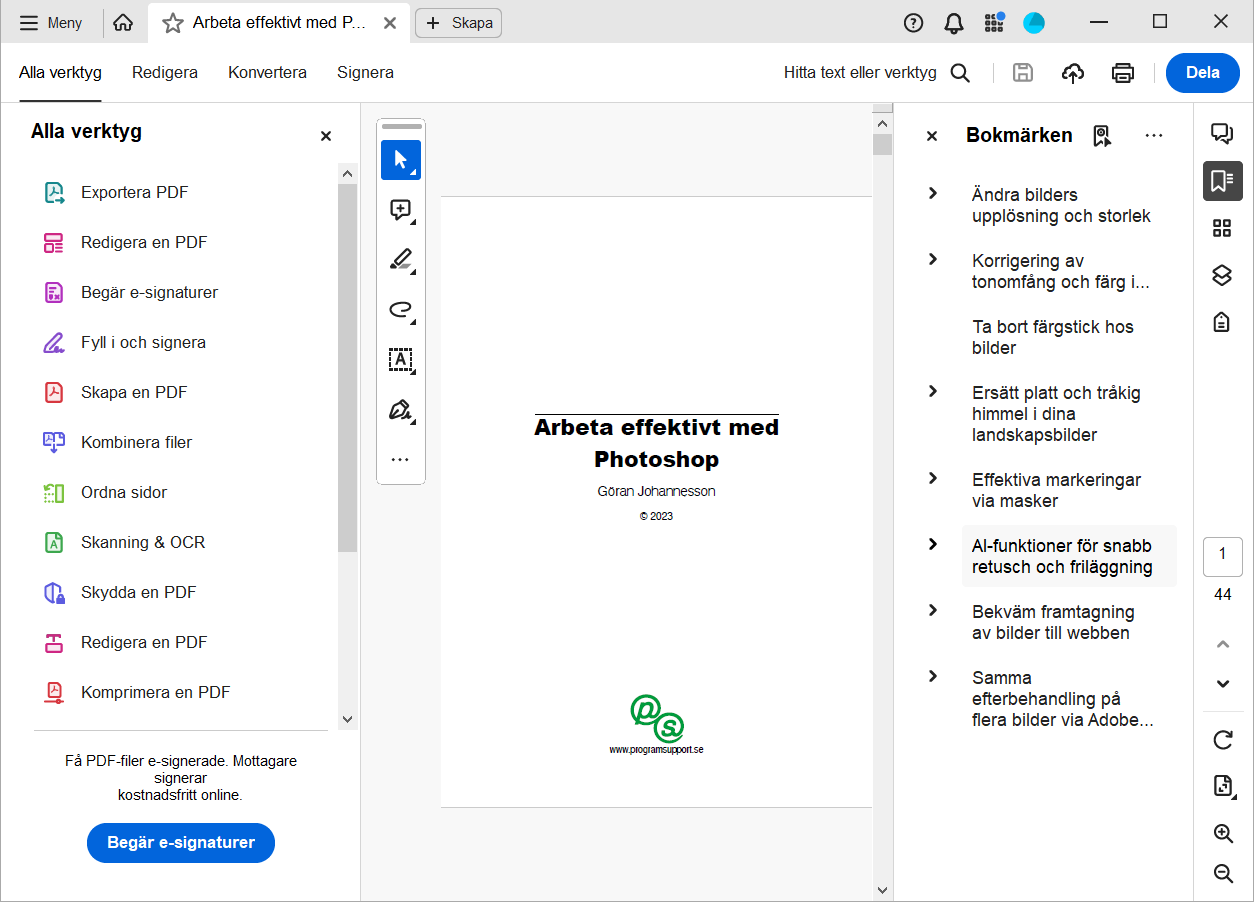The image size is (1254, 902).
Task: Click the cloud upload icon
Action: (x=1073, y=73)
